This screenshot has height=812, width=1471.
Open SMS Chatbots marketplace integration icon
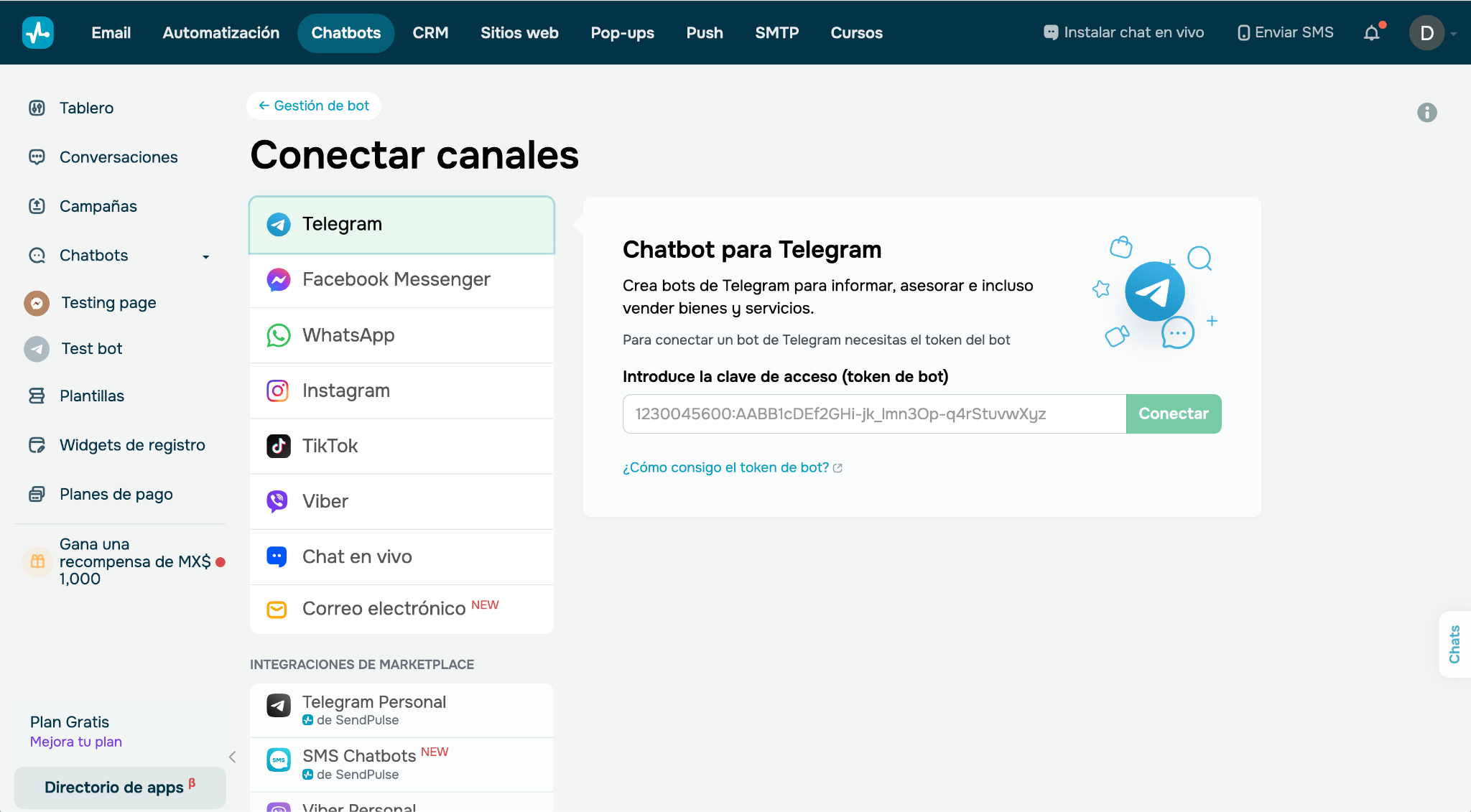coord(279,760)
